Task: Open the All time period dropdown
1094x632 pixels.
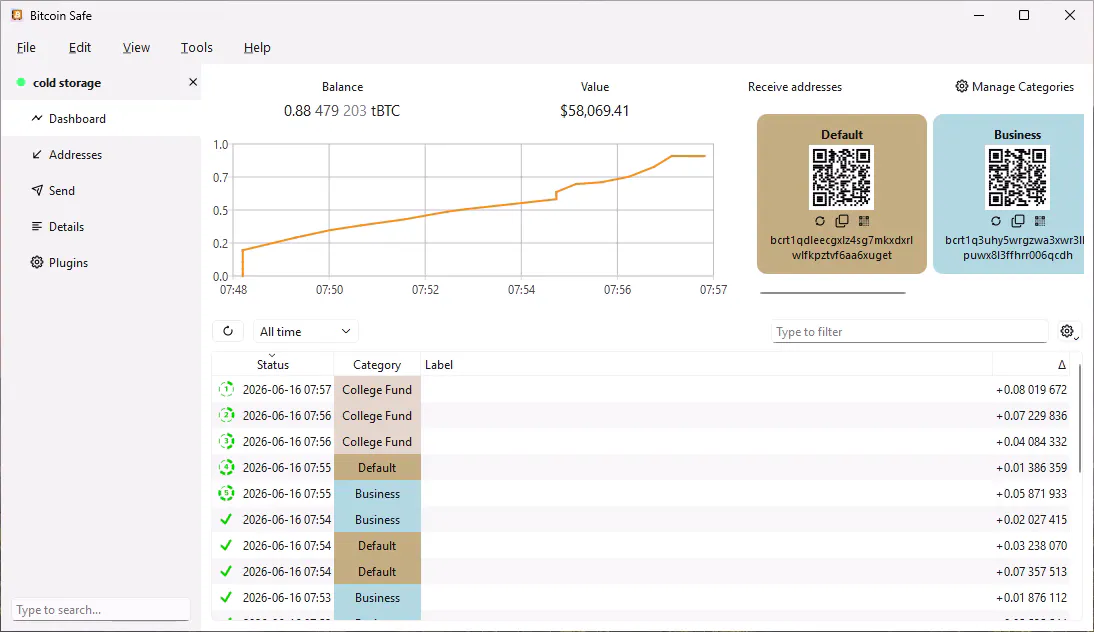Action: [306, 331]
